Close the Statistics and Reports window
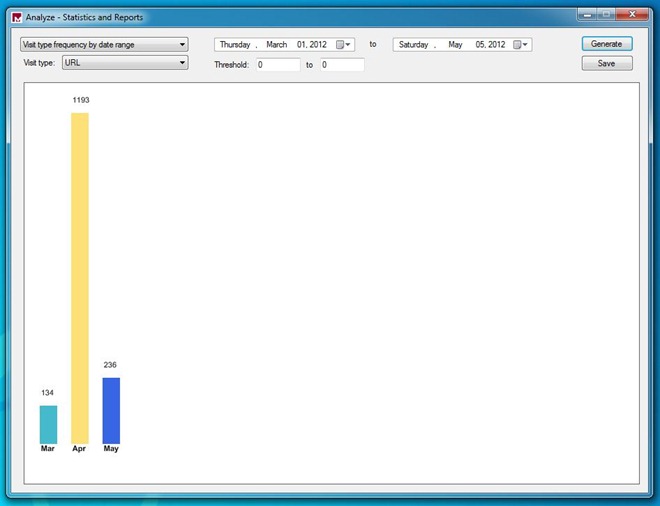The width and height of the screenshot is (660, 506). tap(631, 15)
